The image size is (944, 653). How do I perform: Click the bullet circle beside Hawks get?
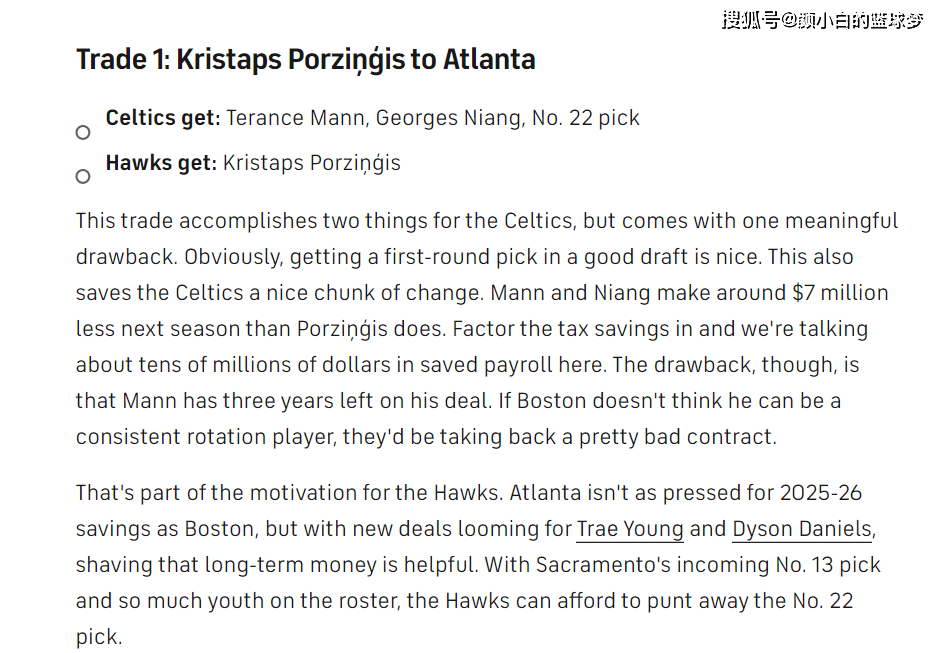83,176
